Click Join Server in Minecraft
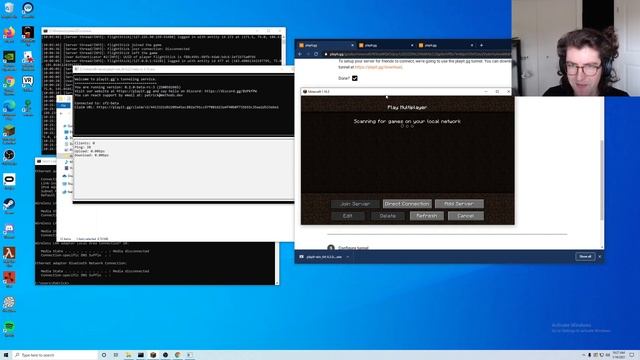This screenshot has width=640, height=360. click(355, 204)
